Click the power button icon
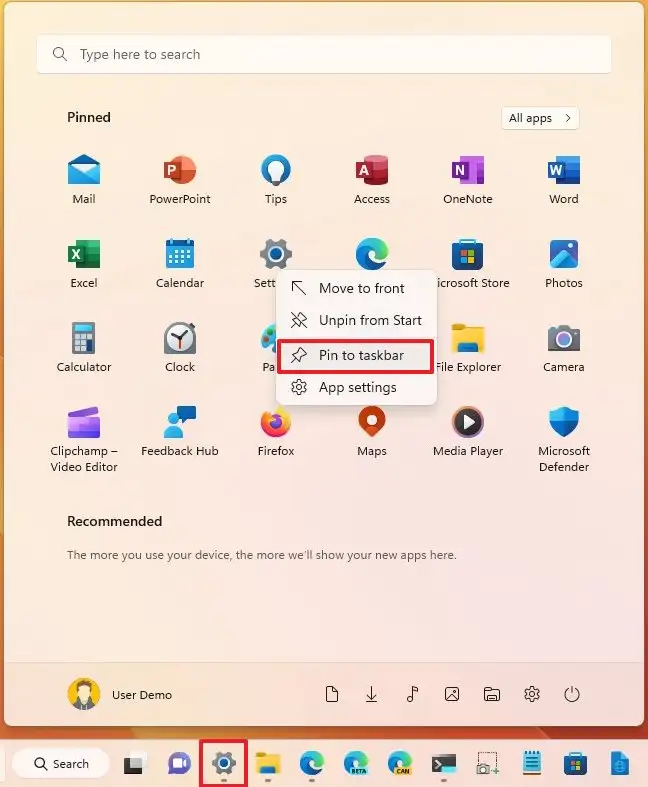This screenshot has width=648, height=787. click(x=572, y=695)
